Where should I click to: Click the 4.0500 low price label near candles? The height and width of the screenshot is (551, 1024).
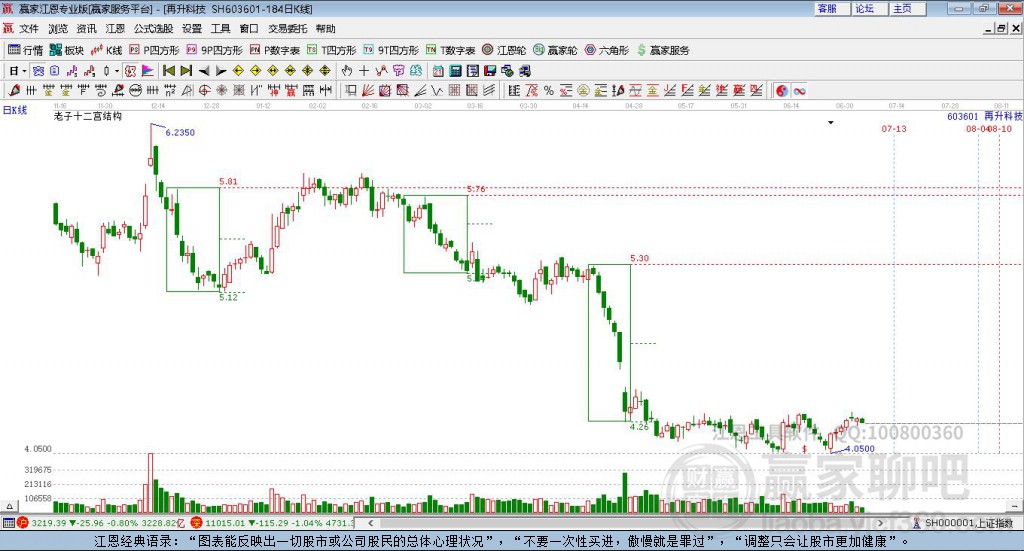[859, 449]
